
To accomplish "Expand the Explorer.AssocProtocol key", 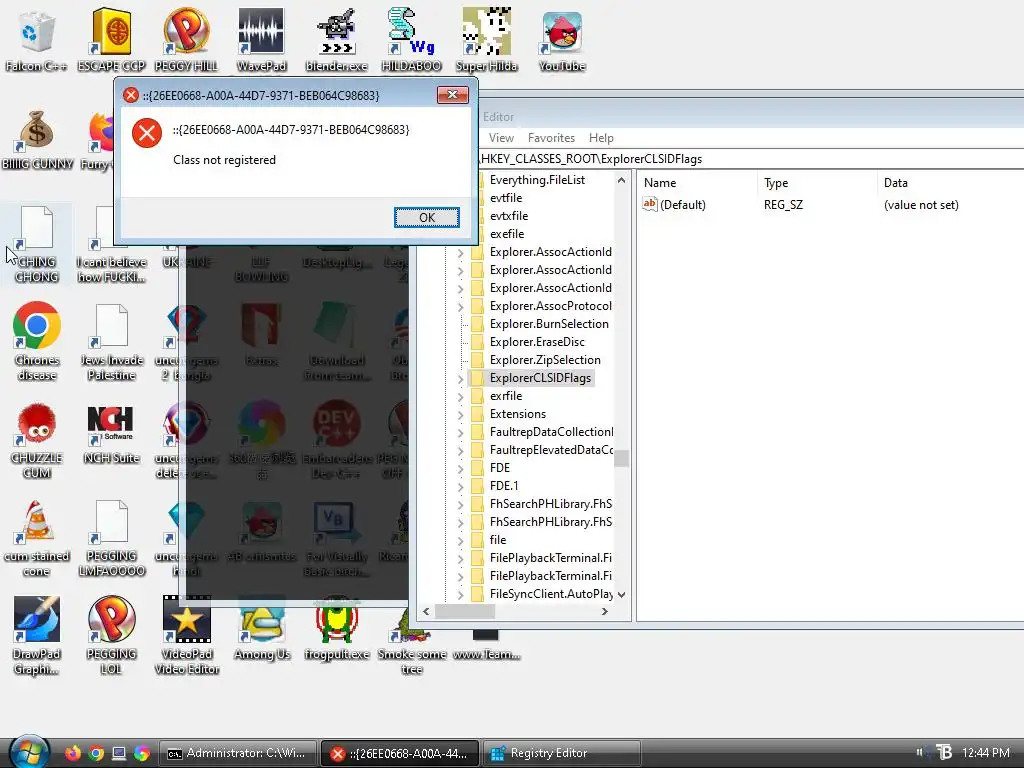I will (x=460, y=306).
